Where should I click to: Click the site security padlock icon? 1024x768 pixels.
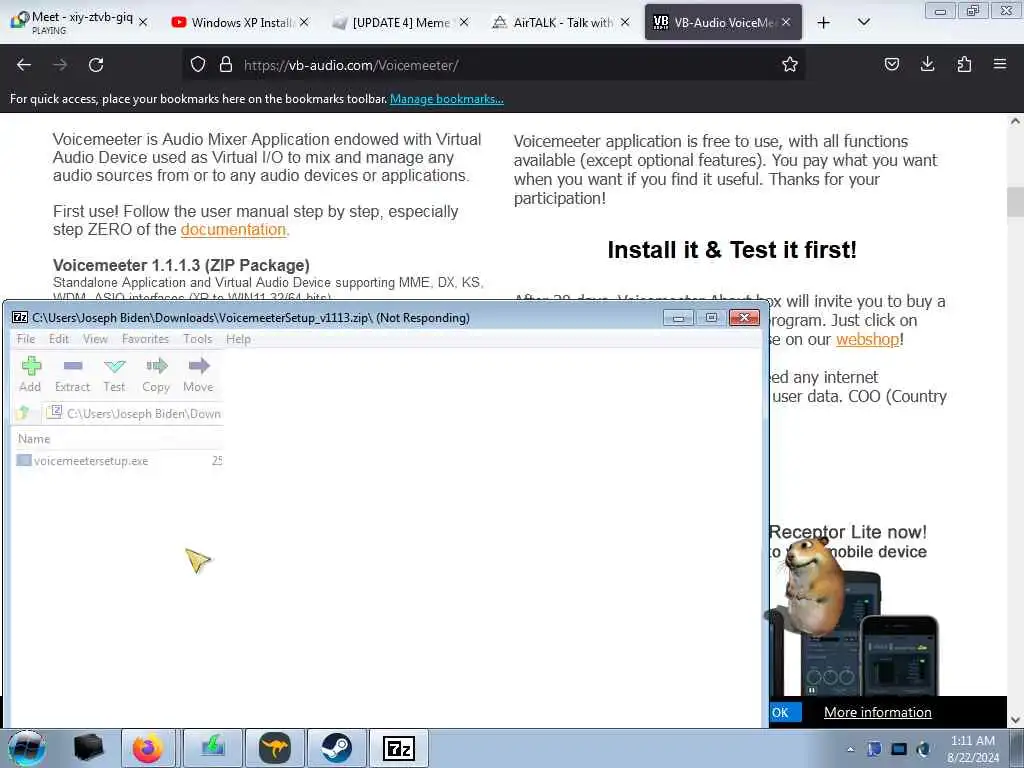226,65
